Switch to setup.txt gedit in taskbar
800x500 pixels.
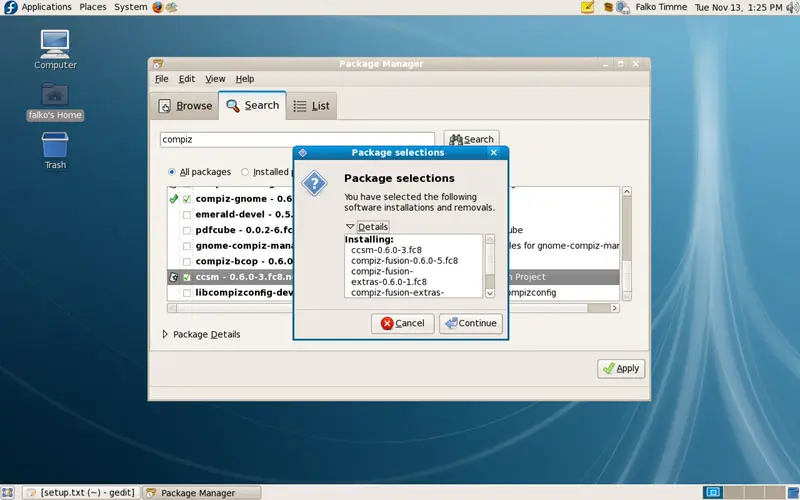tap(81, 493)
